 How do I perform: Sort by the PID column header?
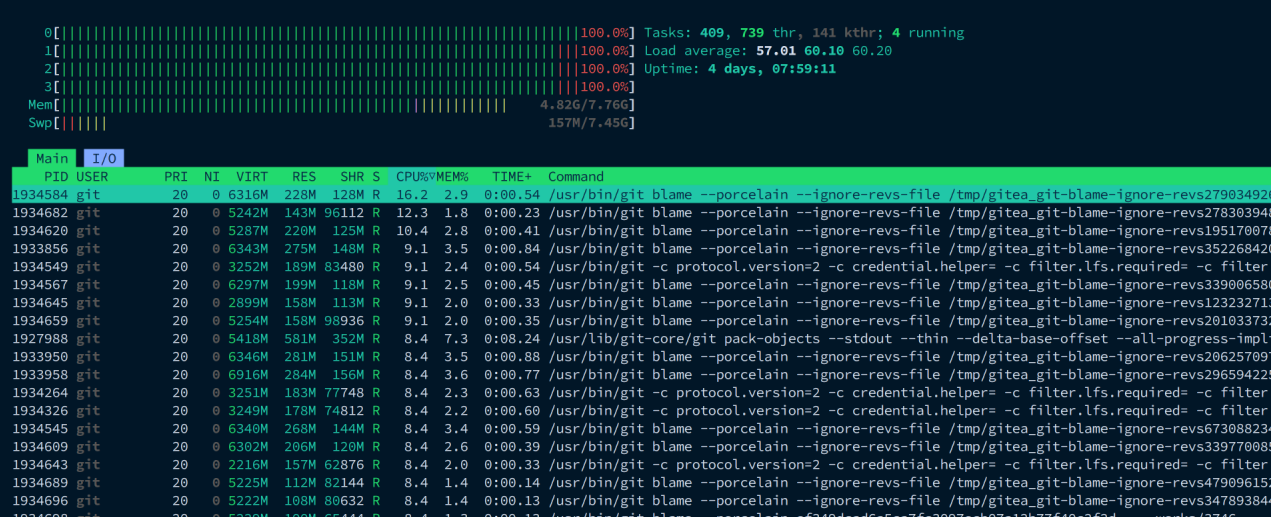click(56, 176)
